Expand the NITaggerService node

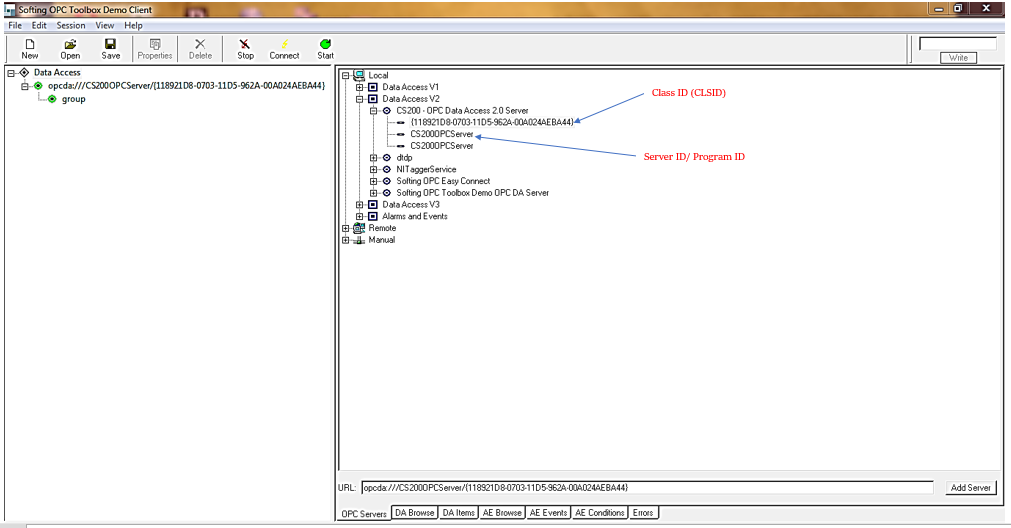[373, 169]
